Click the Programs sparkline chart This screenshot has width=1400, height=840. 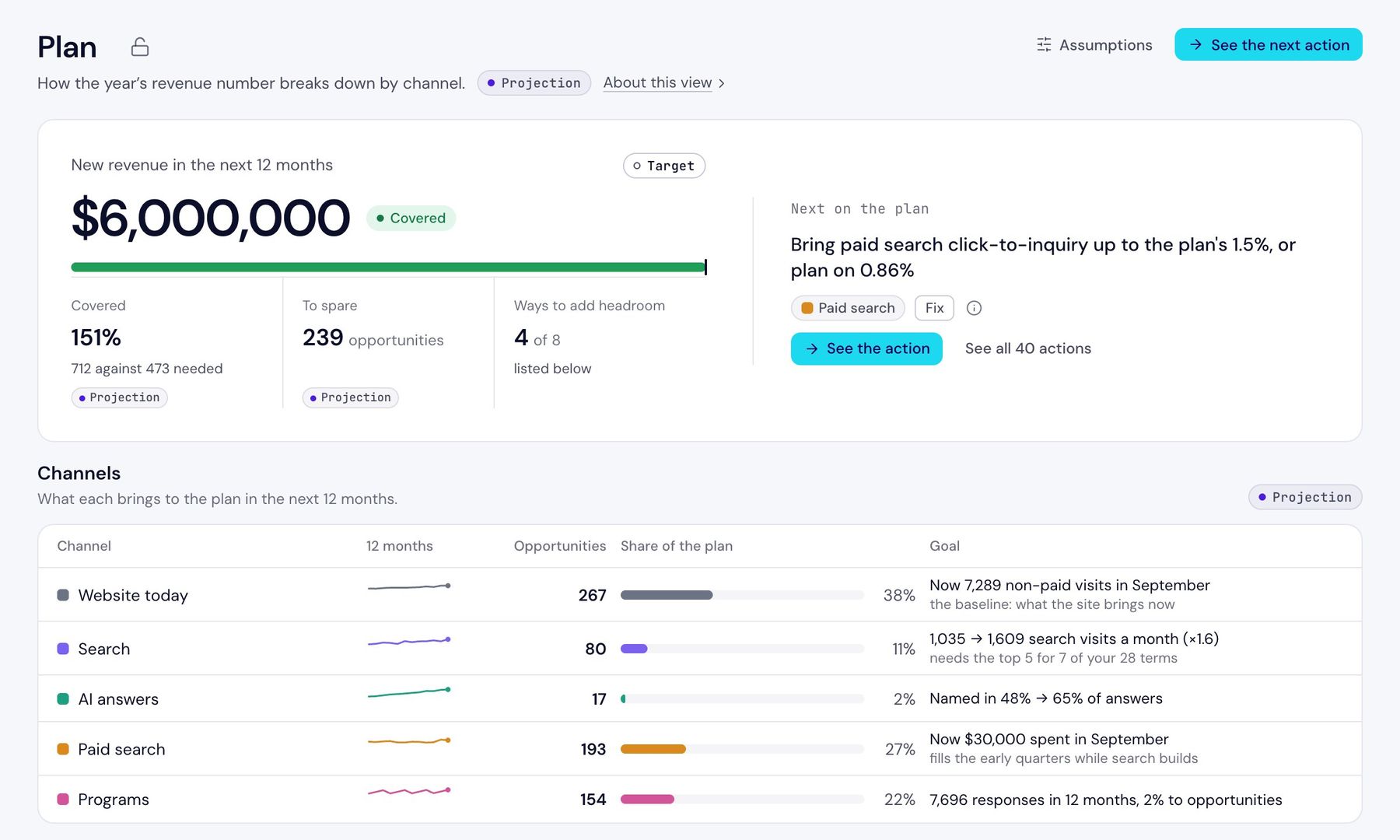(x=409, y=791)
